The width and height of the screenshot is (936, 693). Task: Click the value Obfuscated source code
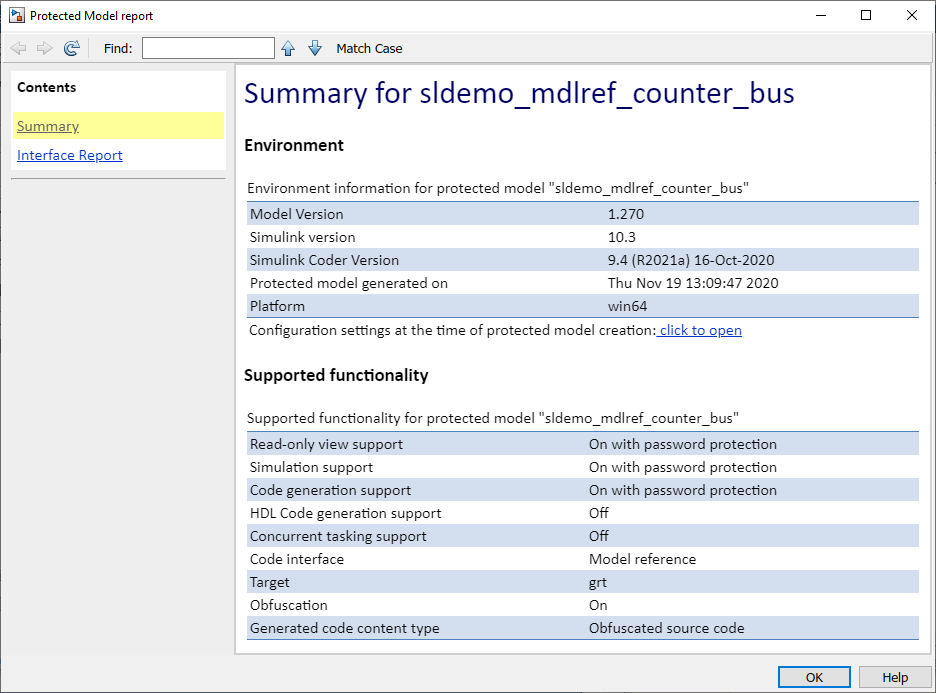[667, 628]
